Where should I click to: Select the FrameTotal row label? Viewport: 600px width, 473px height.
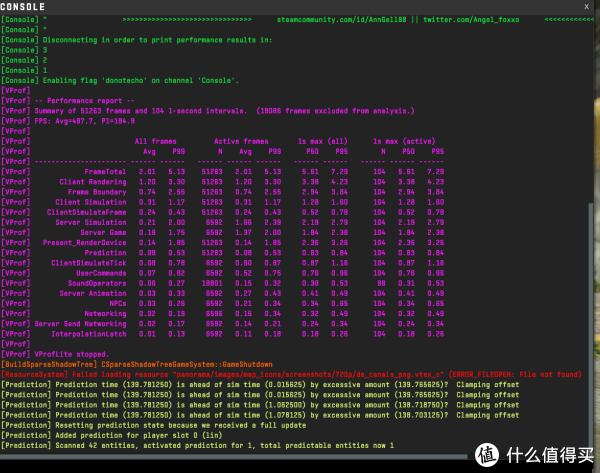(x=108, y=171)
